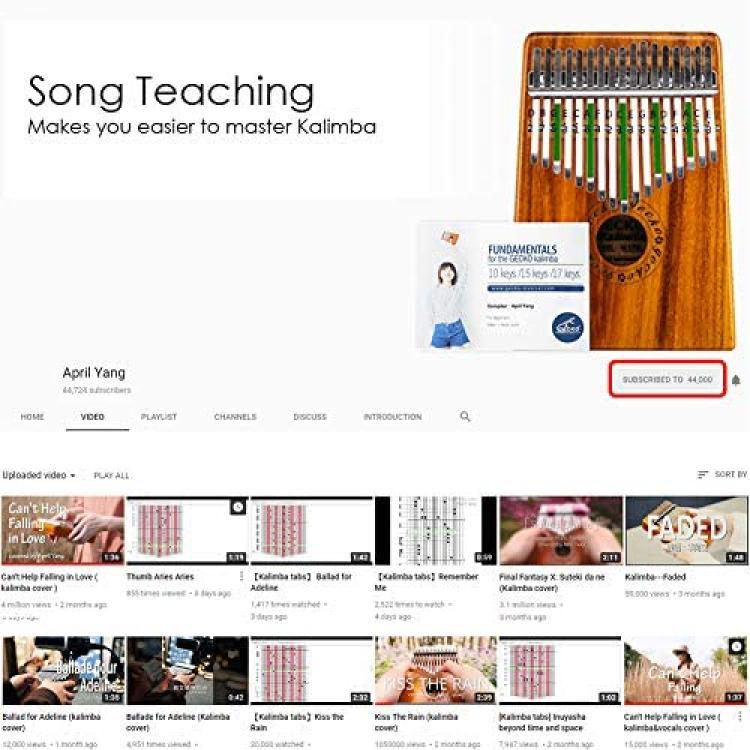Viewport: 750px width, 750px height.
Task: Open the Channels tab
Action: pyautogui.click(x=235, y=417)
